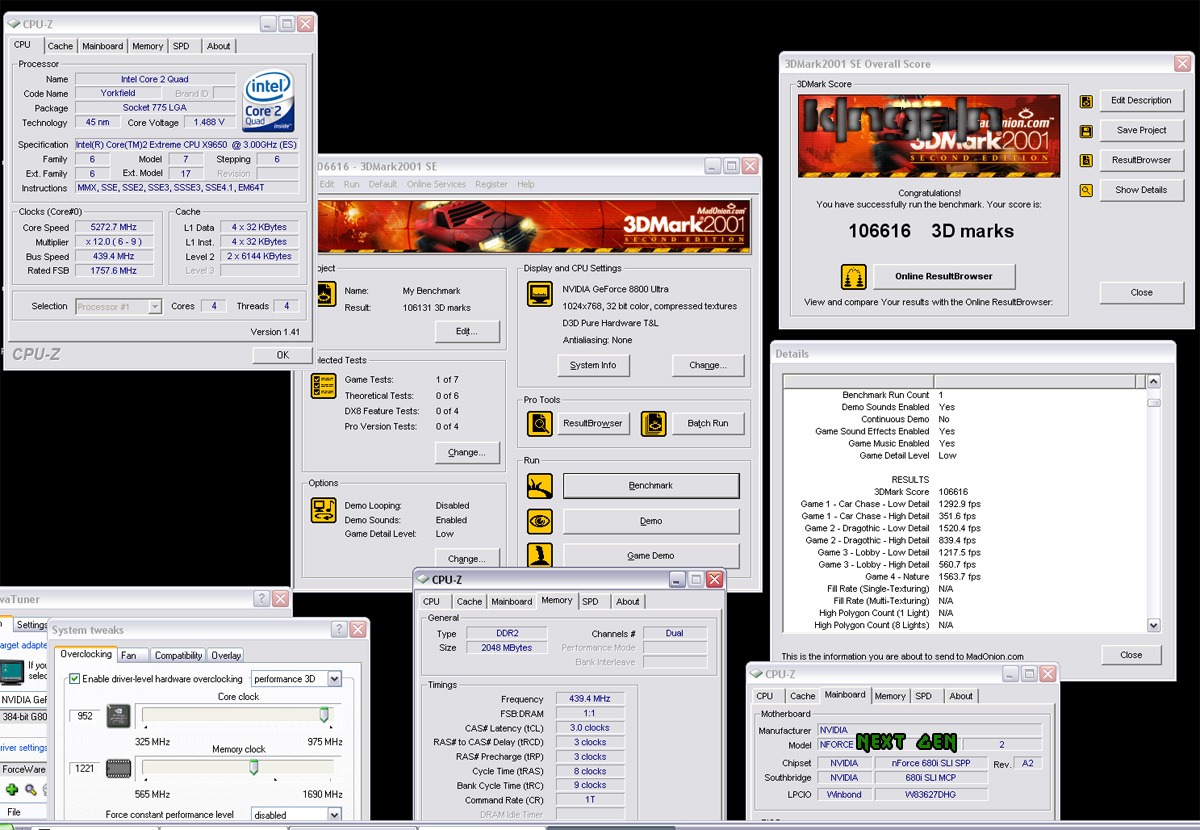Click the Core clock value field showing 952
Screen dimensions: 1200x830
pyautogui.click(x=84, y=716)
